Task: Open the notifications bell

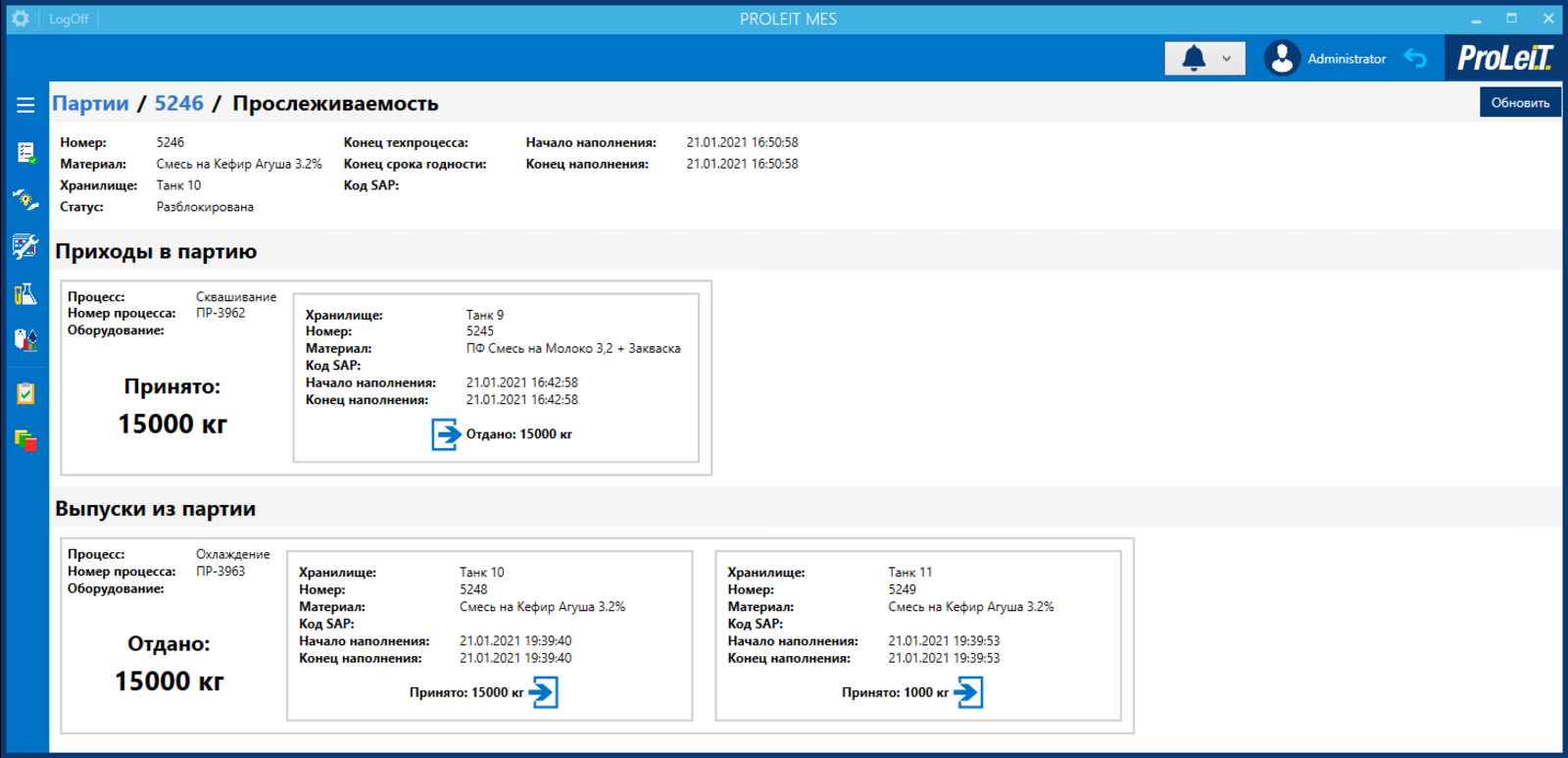Action: pyautogui.click(x=1194, y=59)
